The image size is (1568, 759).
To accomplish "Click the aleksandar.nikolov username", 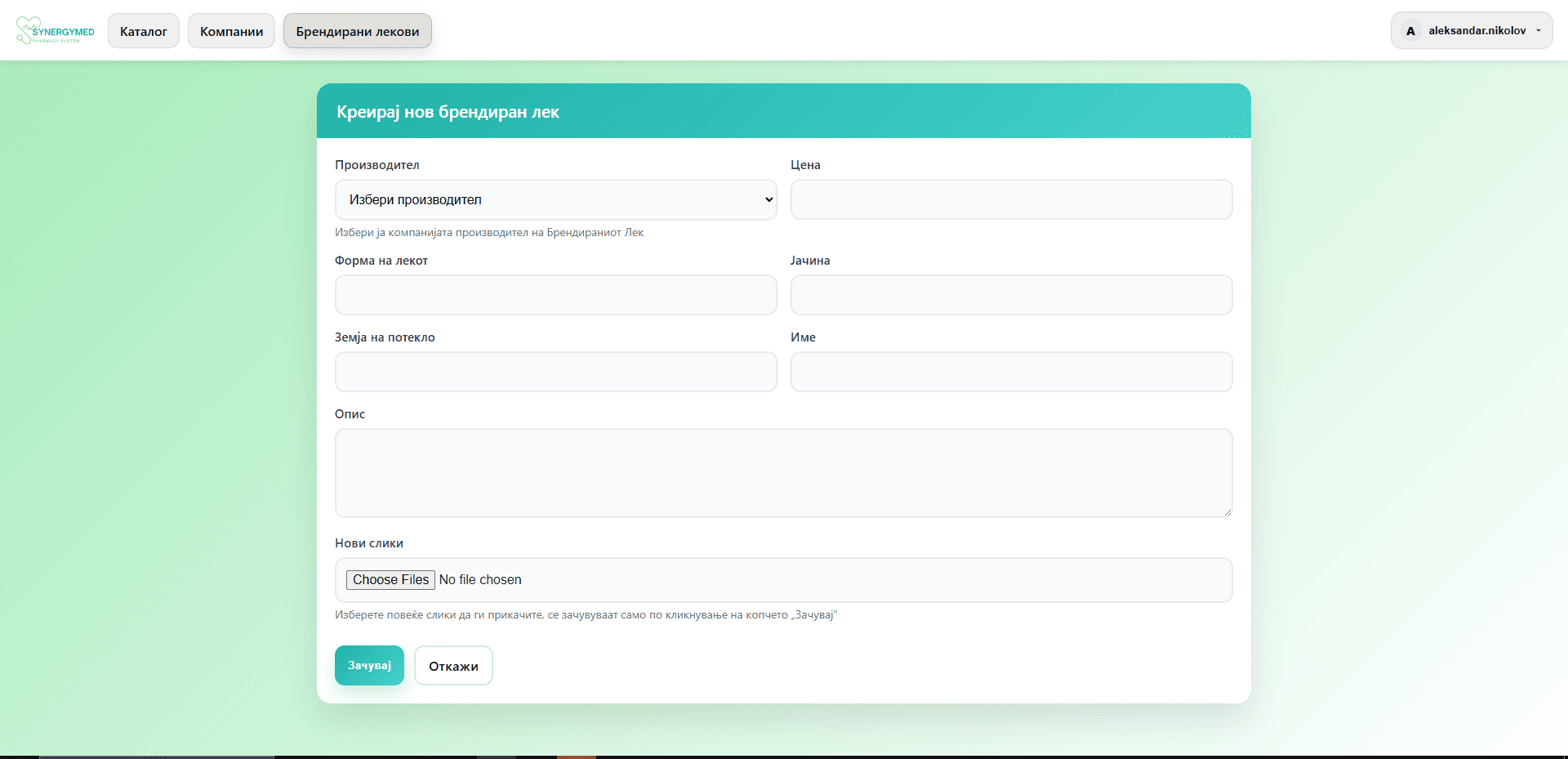I will (x=1477, y=31).
